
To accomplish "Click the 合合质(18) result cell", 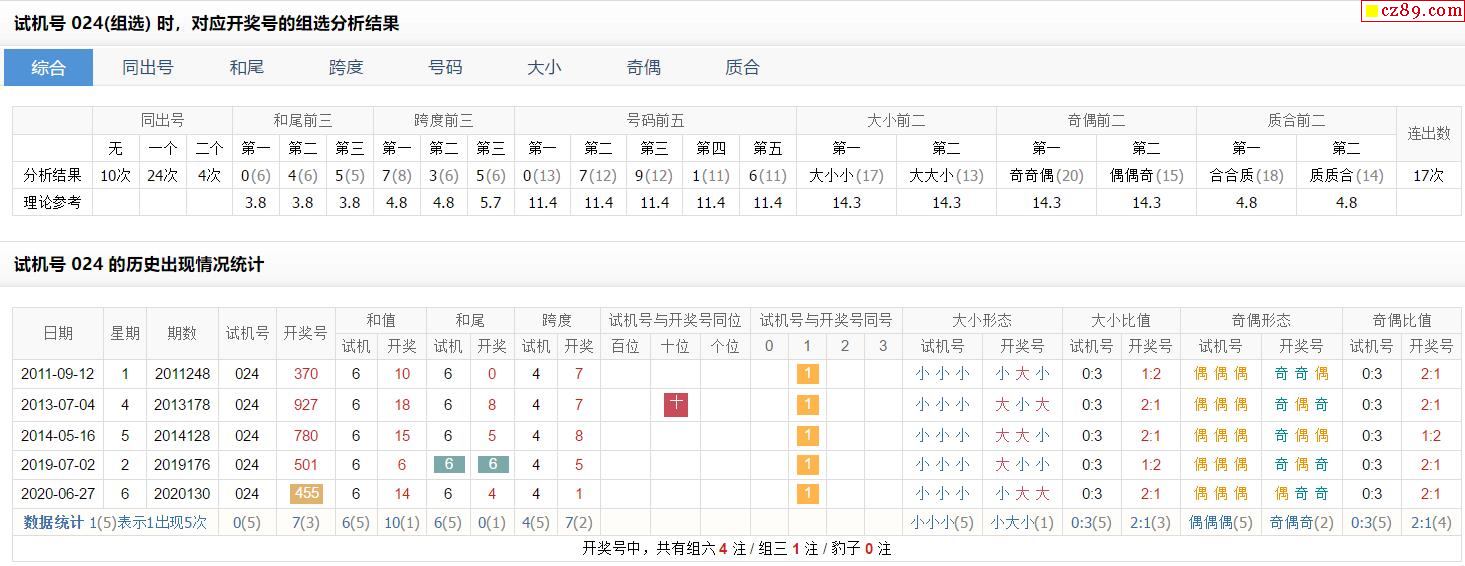I will point(1246,175).
